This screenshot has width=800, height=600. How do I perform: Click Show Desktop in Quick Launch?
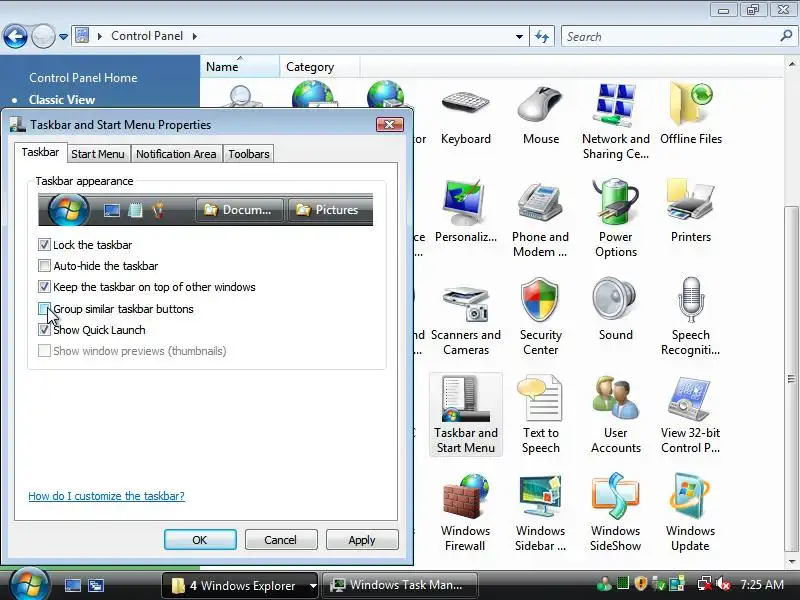[x=72, y=585]
